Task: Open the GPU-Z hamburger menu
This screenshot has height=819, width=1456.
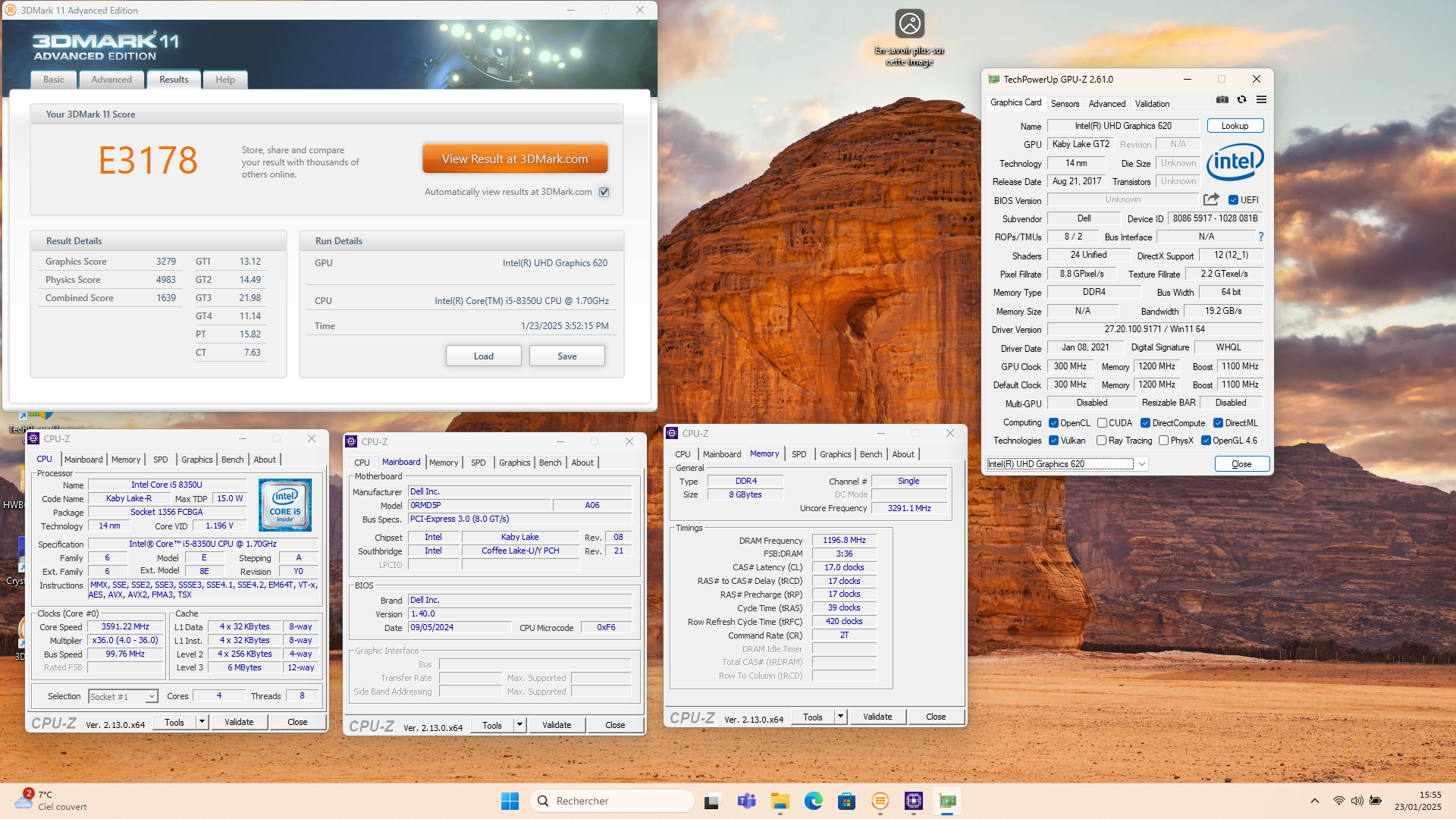Action: pos(1261,100)
